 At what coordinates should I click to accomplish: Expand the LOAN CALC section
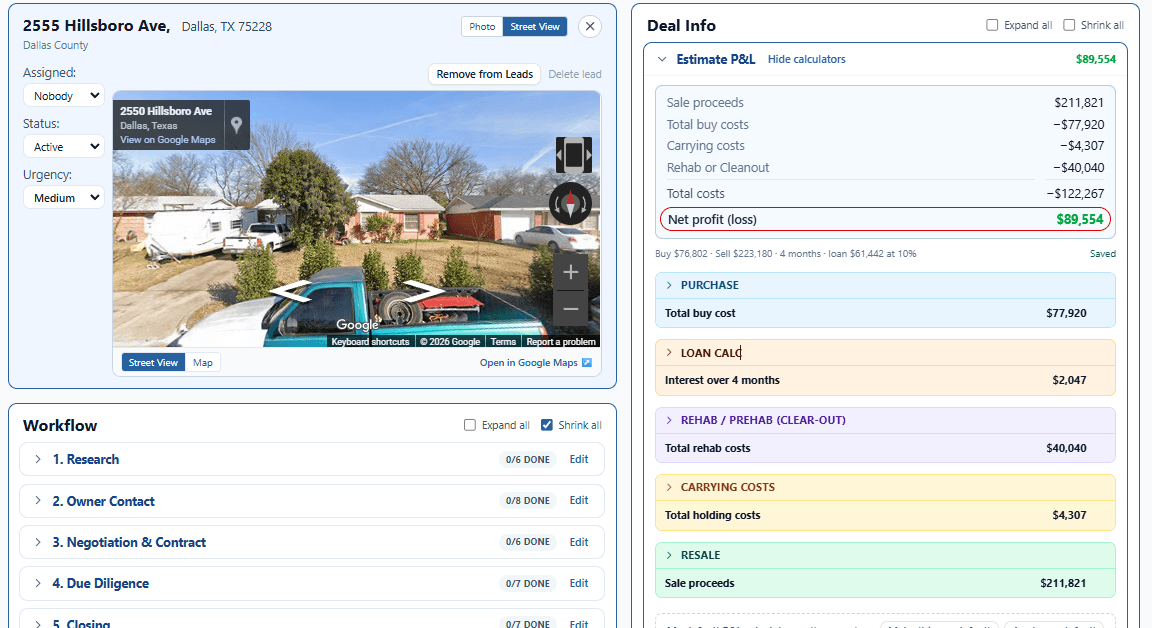[x=669, y=353]
